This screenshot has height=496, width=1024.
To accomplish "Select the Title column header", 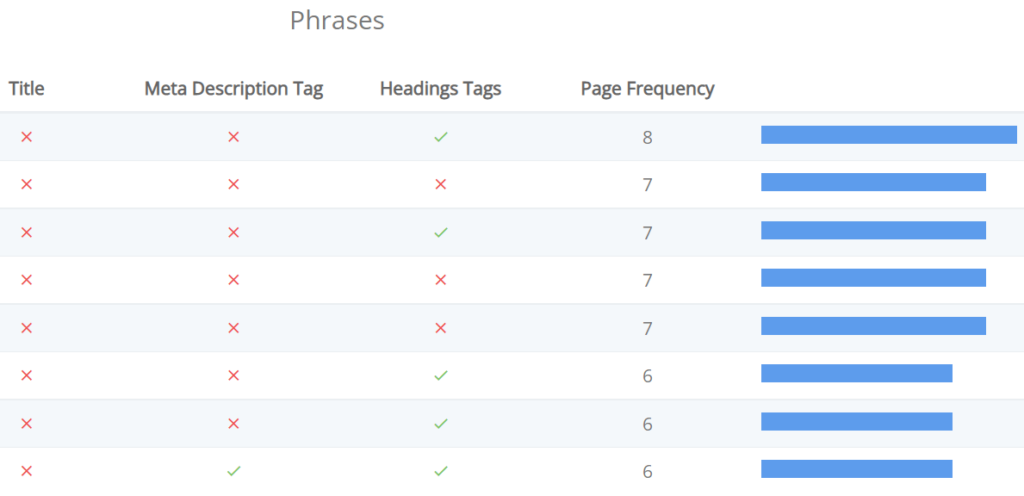I will 27,89.
